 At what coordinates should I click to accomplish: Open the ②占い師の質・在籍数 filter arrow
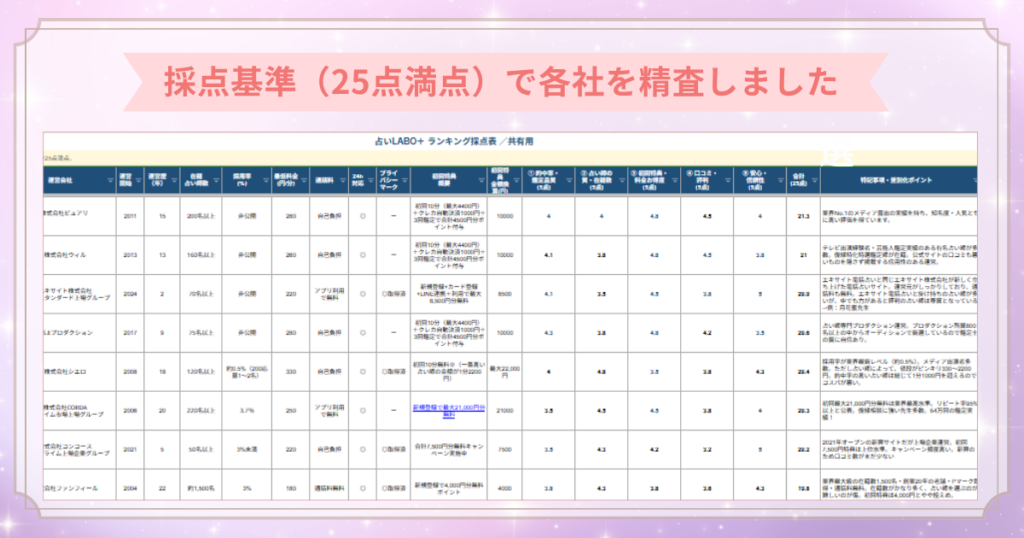coord(622,181)
